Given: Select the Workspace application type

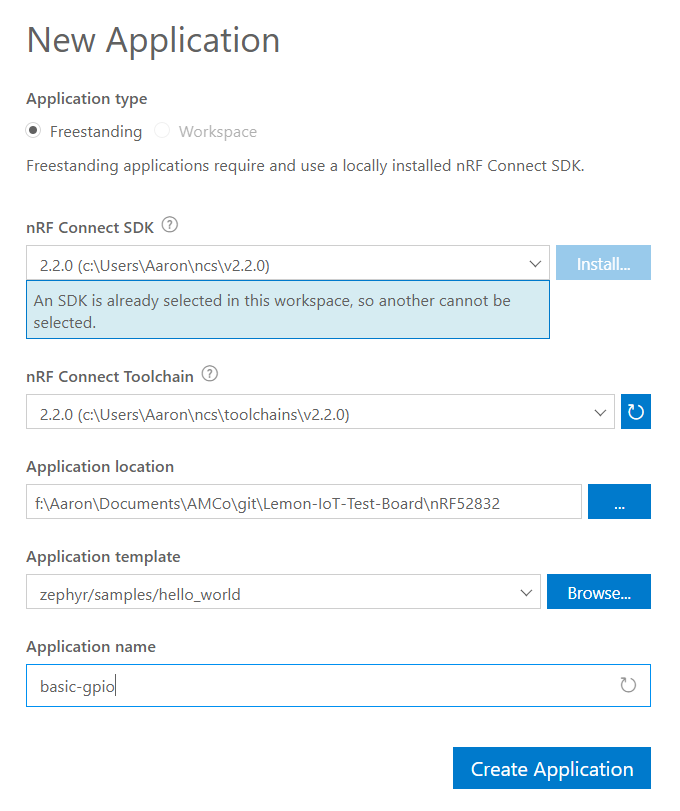Looking at the screenshot, I should click(x=163, y=131).
